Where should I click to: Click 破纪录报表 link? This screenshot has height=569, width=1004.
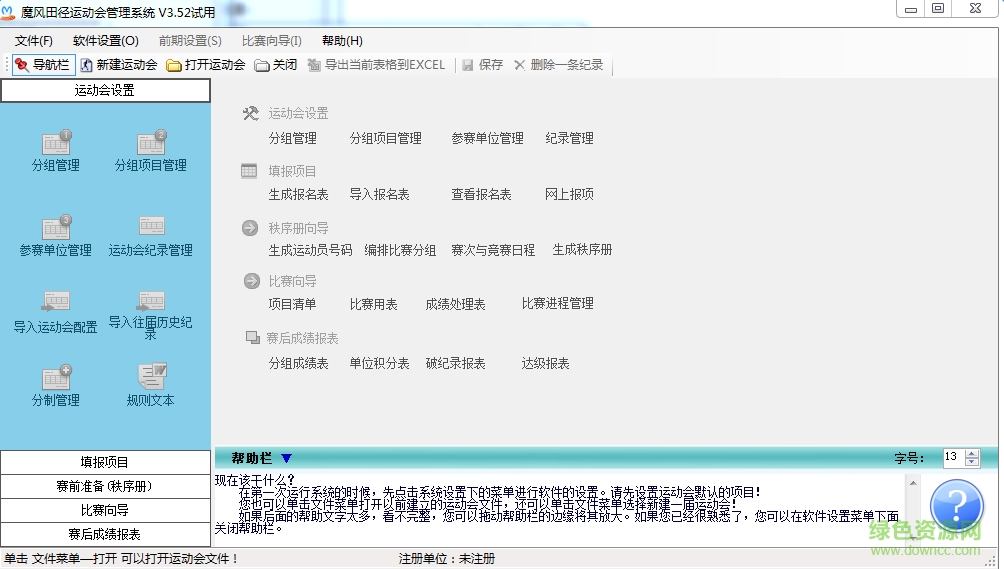(455, 364)
